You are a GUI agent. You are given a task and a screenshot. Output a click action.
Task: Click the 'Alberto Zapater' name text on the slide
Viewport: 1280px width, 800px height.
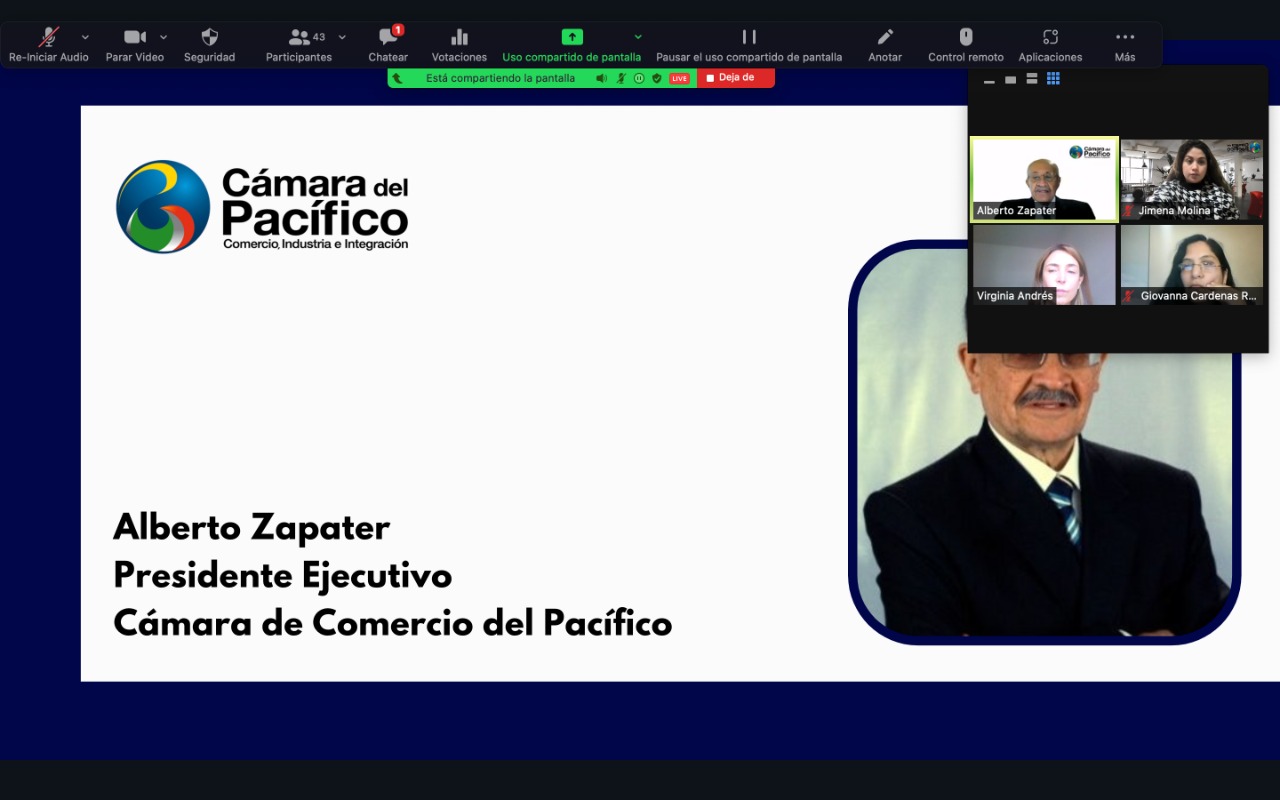[x=252, y=527]
